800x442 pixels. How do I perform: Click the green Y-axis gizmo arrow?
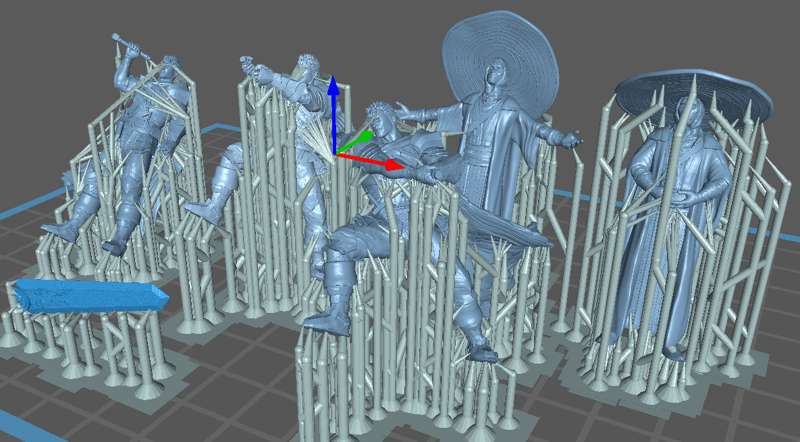(366, 135)
